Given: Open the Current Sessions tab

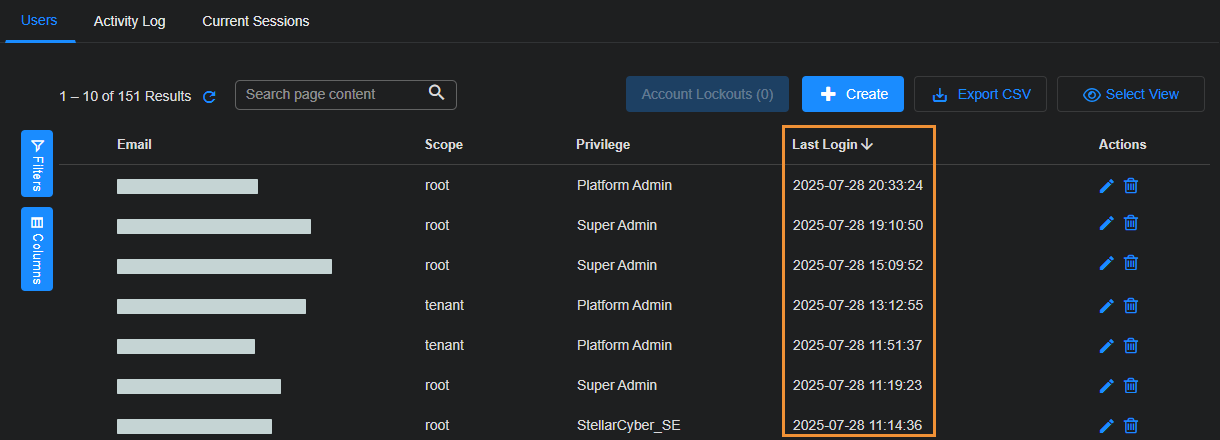Looking at the screenshot, I should pyautogui.click(x=255, y=21).
